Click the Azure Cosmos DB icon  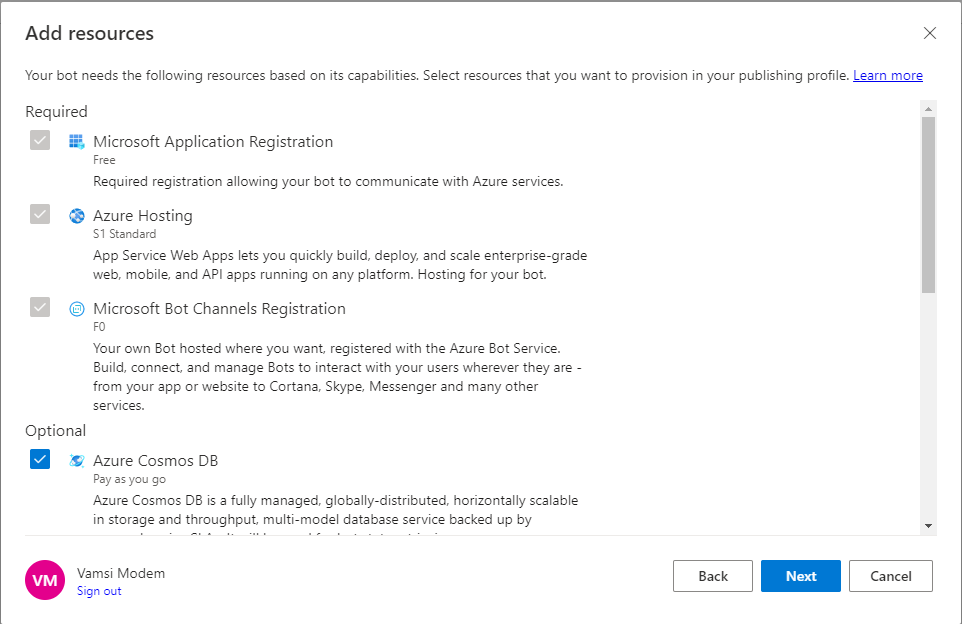[77, 461]
